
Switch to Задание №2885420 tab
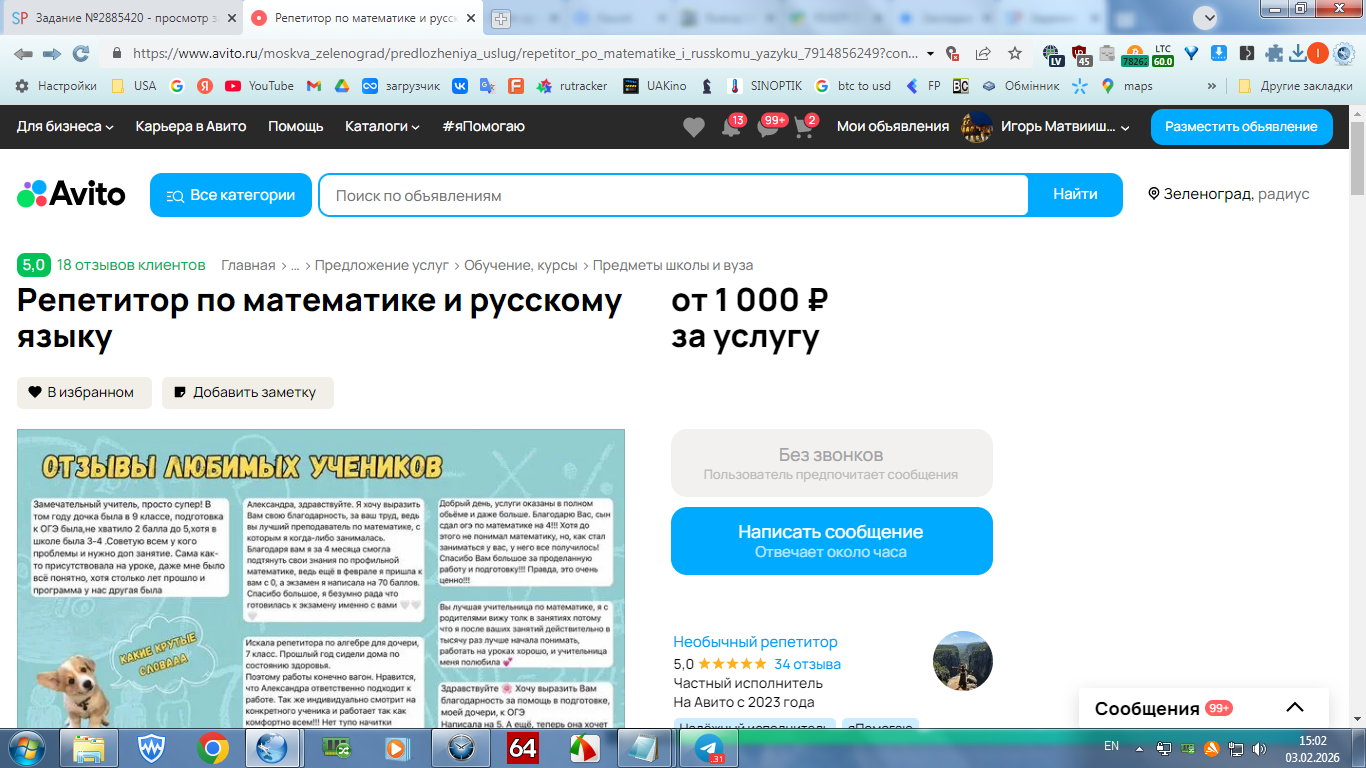tap(122, 18)
